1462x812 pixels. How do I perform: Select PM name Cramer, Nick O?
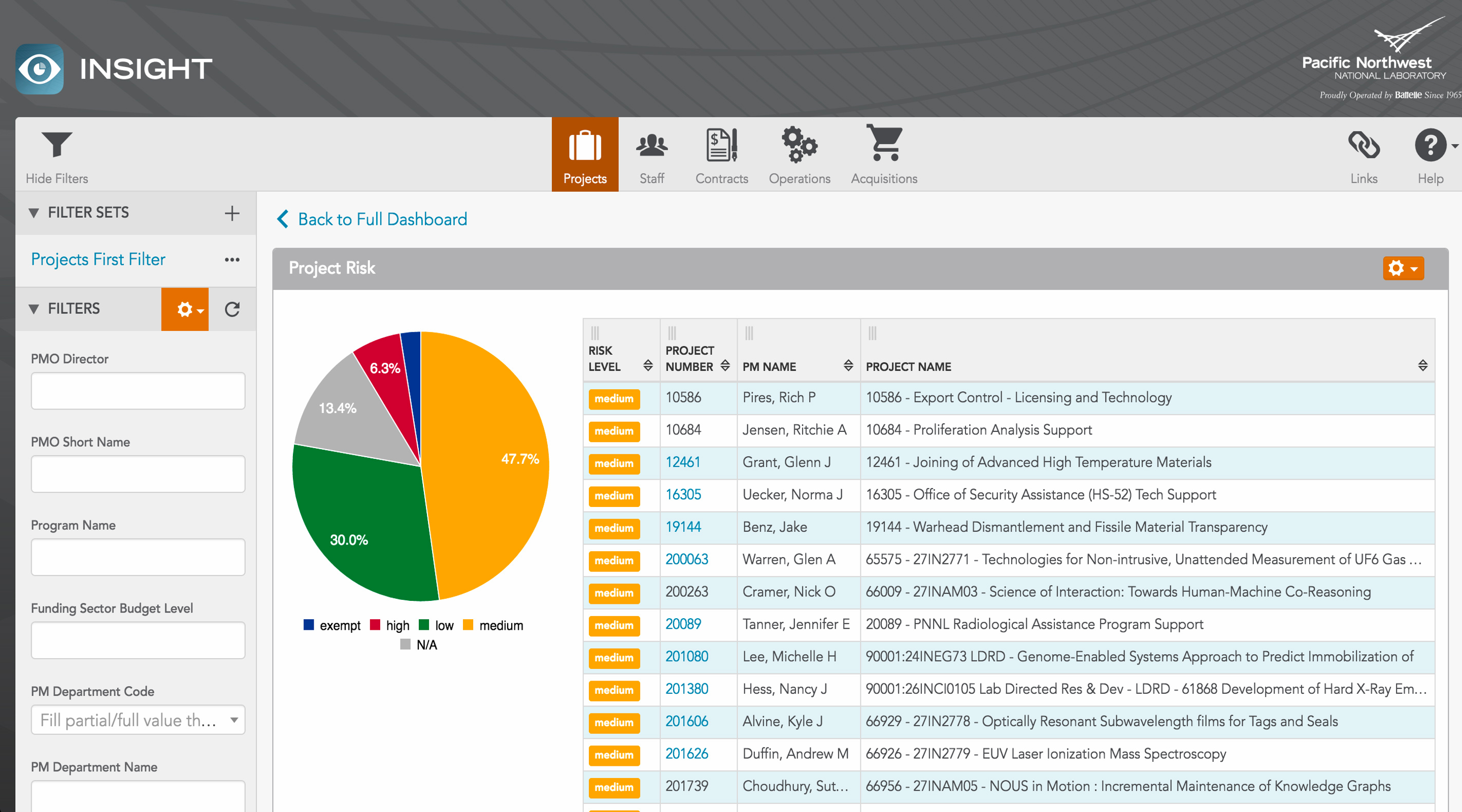click(789, 591)
